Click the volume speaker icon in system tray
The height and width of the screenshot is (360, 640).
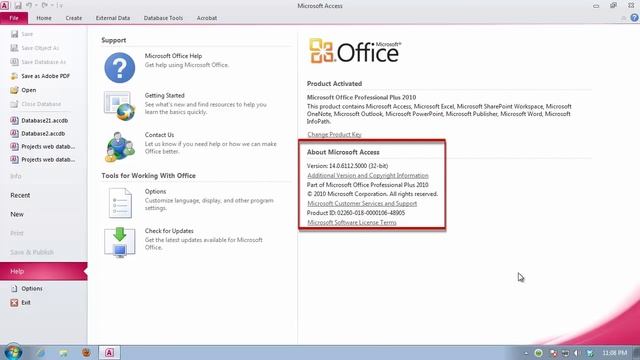pos(577,353)
